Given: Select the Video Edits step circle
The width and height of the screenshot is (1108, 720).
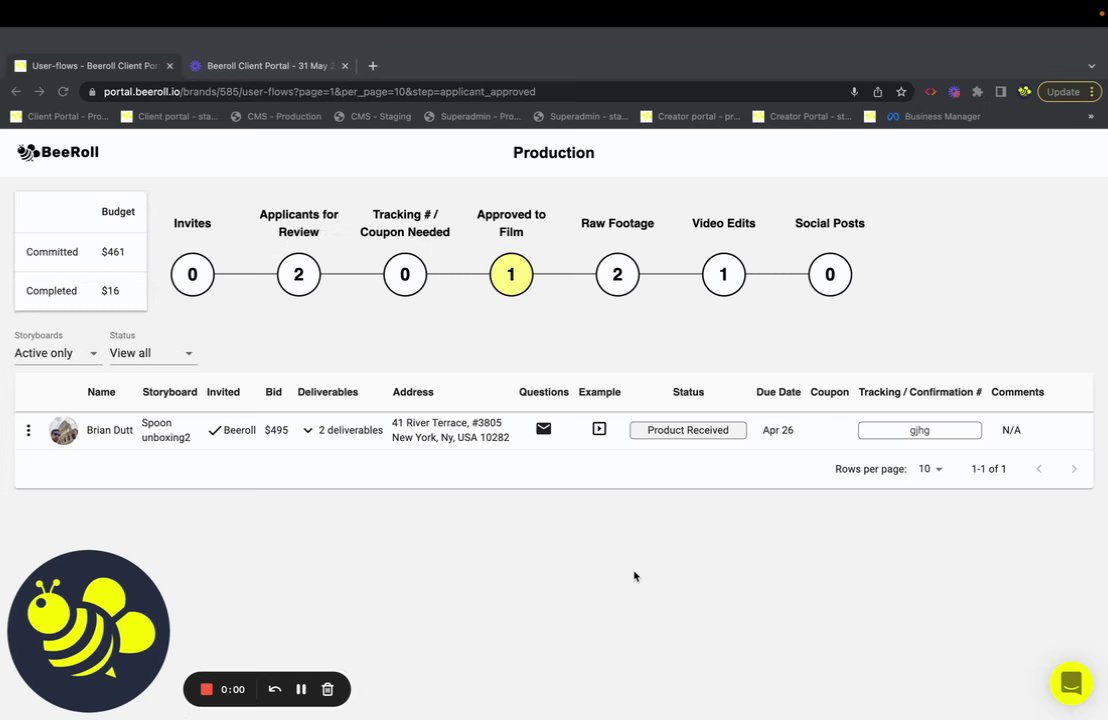Looking at the screenshot, I should [x=724, y=274].
